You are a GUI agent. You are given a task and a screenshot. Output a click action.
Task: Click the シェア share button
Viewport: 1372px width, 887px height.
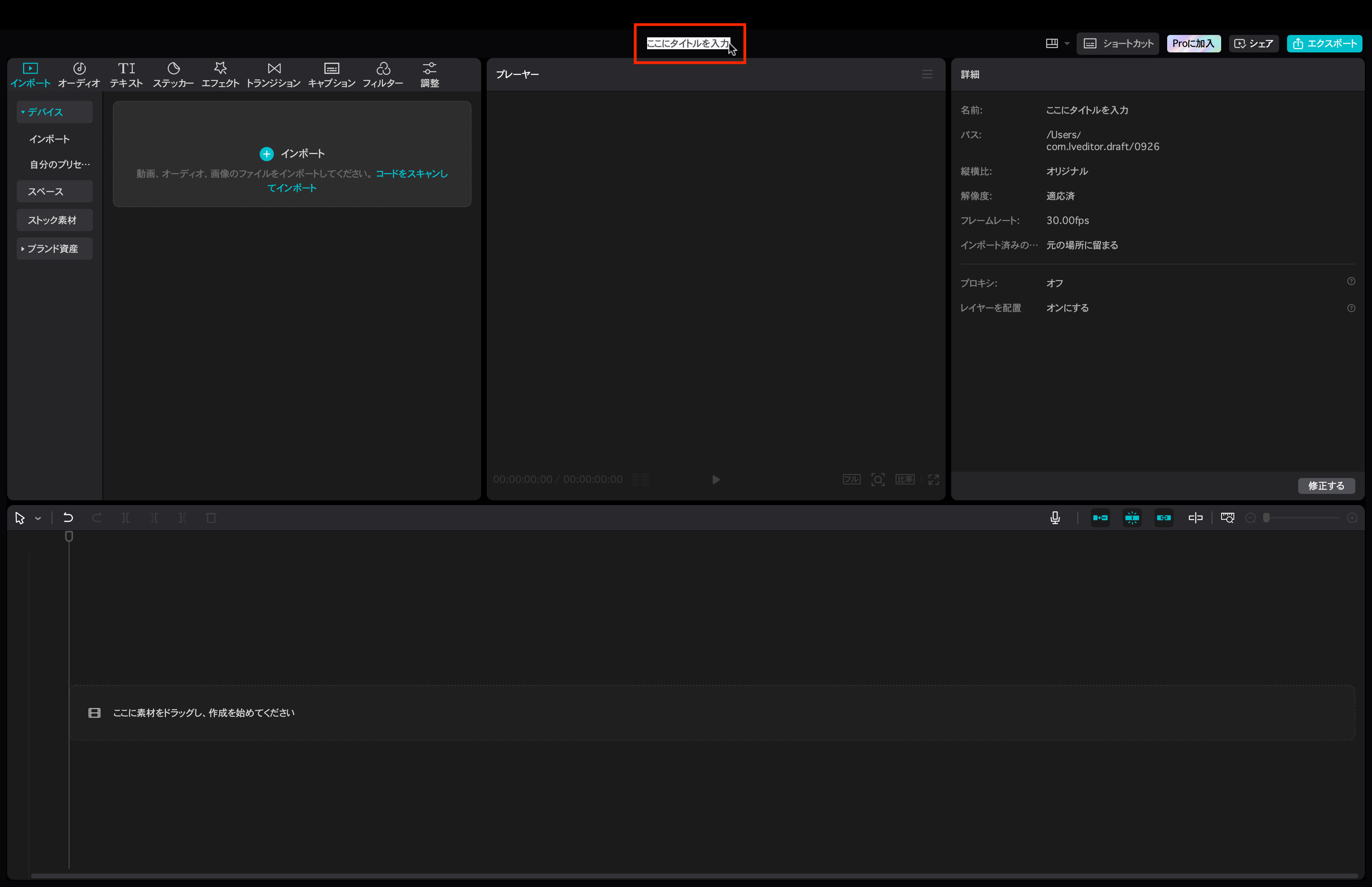coord(1254,43)
